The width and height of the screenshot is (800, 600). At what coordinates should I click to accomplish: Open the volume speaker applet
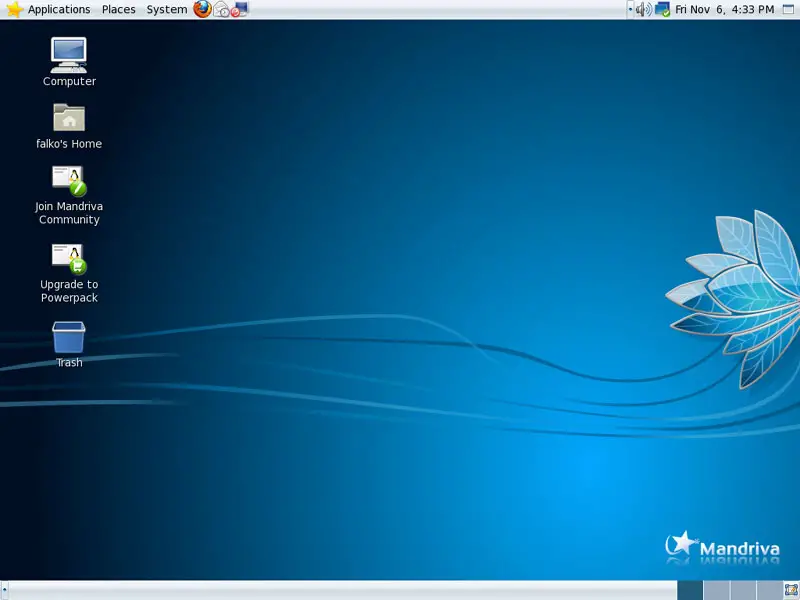click(643, 9)
